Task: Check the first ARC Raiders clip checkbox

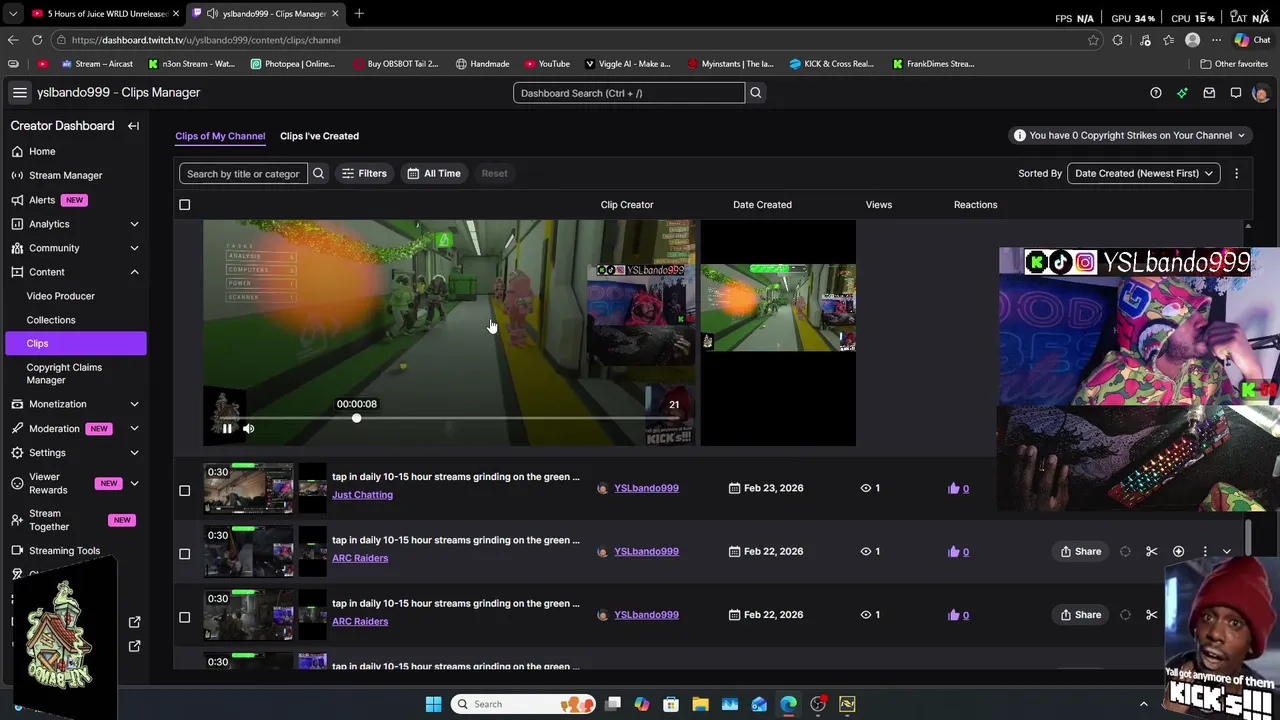Action: (x=184, y=554)
